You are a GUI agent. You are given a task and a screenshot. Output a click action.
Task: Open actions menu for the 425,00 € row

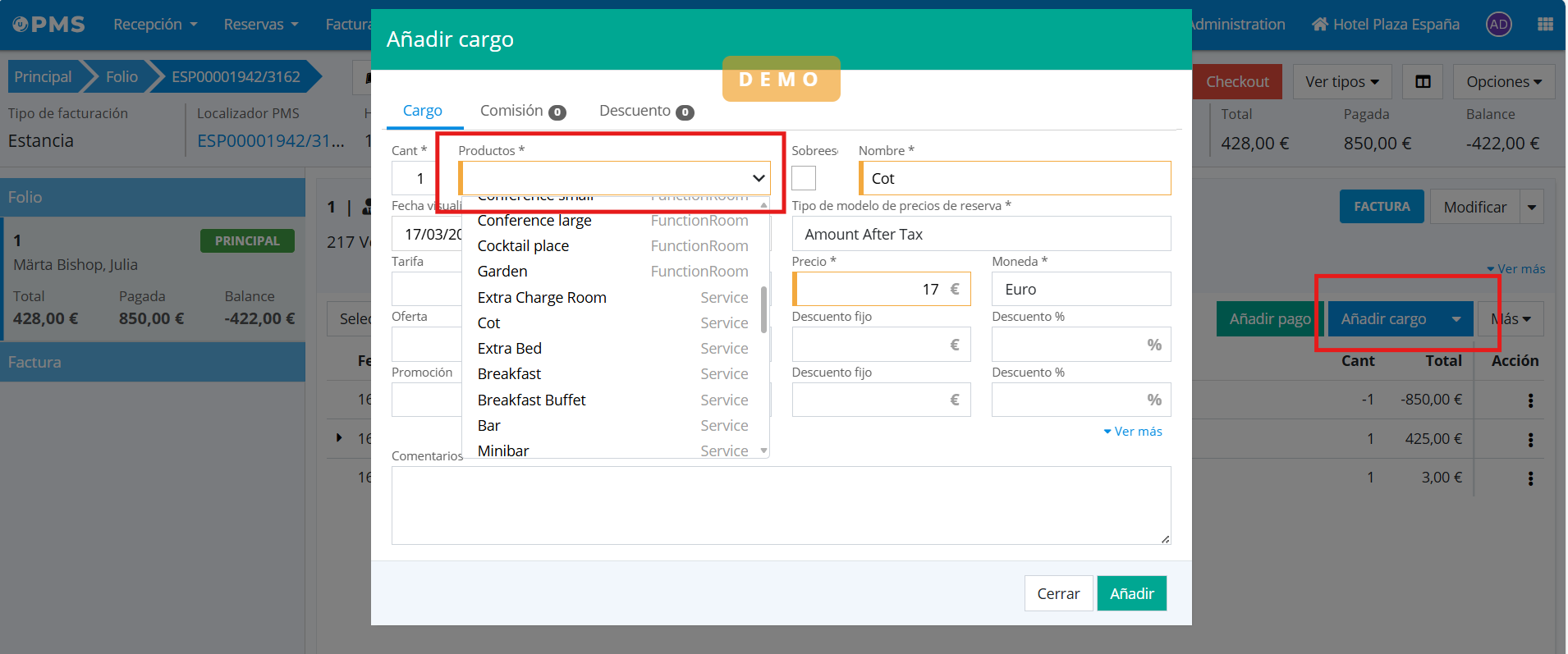pos(1530,440)
